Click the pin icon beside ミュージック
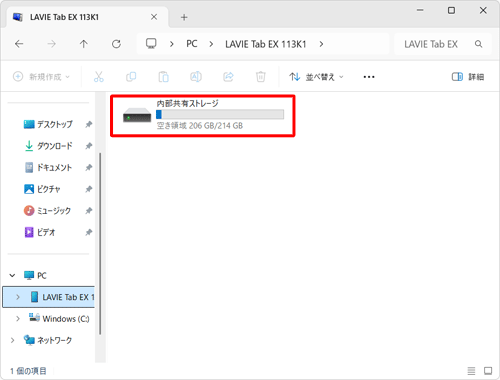The height and width of the screenshot is (380, 500). tap(88, 211)
